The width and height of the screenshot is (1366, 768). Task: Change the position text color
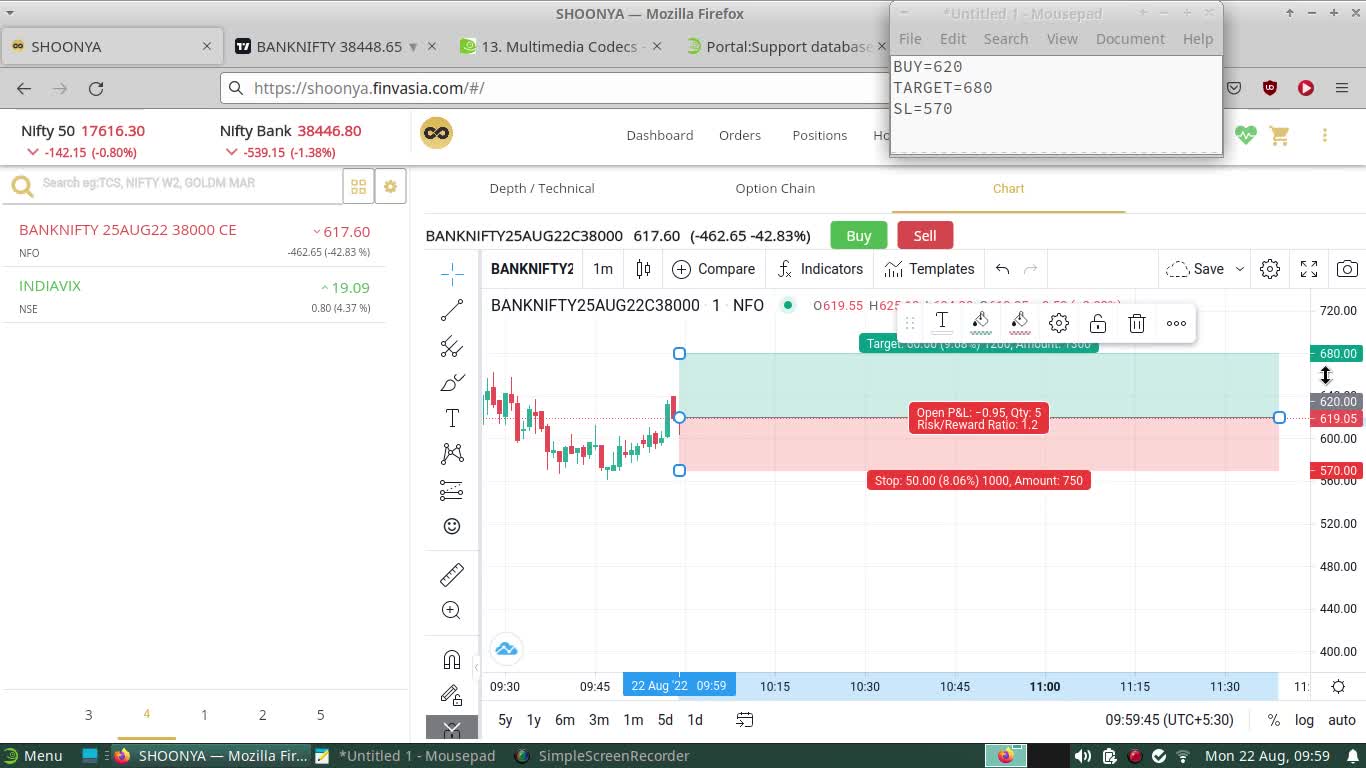pos(942,323)
